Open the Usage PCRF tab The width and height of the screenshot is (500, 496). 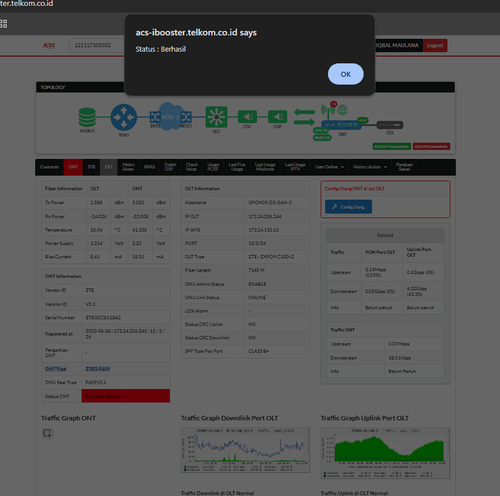(x=213, y=167)
